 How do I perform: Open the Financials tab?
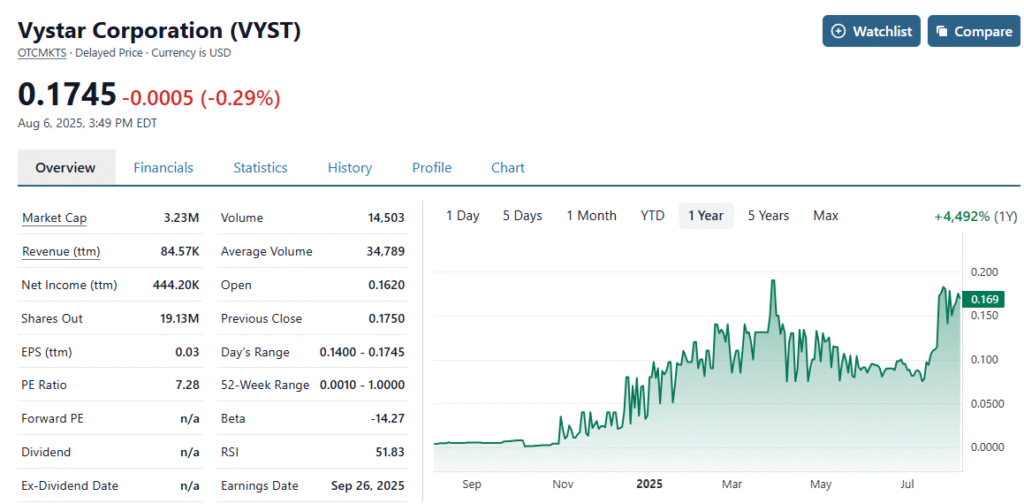tap(163, 168)
